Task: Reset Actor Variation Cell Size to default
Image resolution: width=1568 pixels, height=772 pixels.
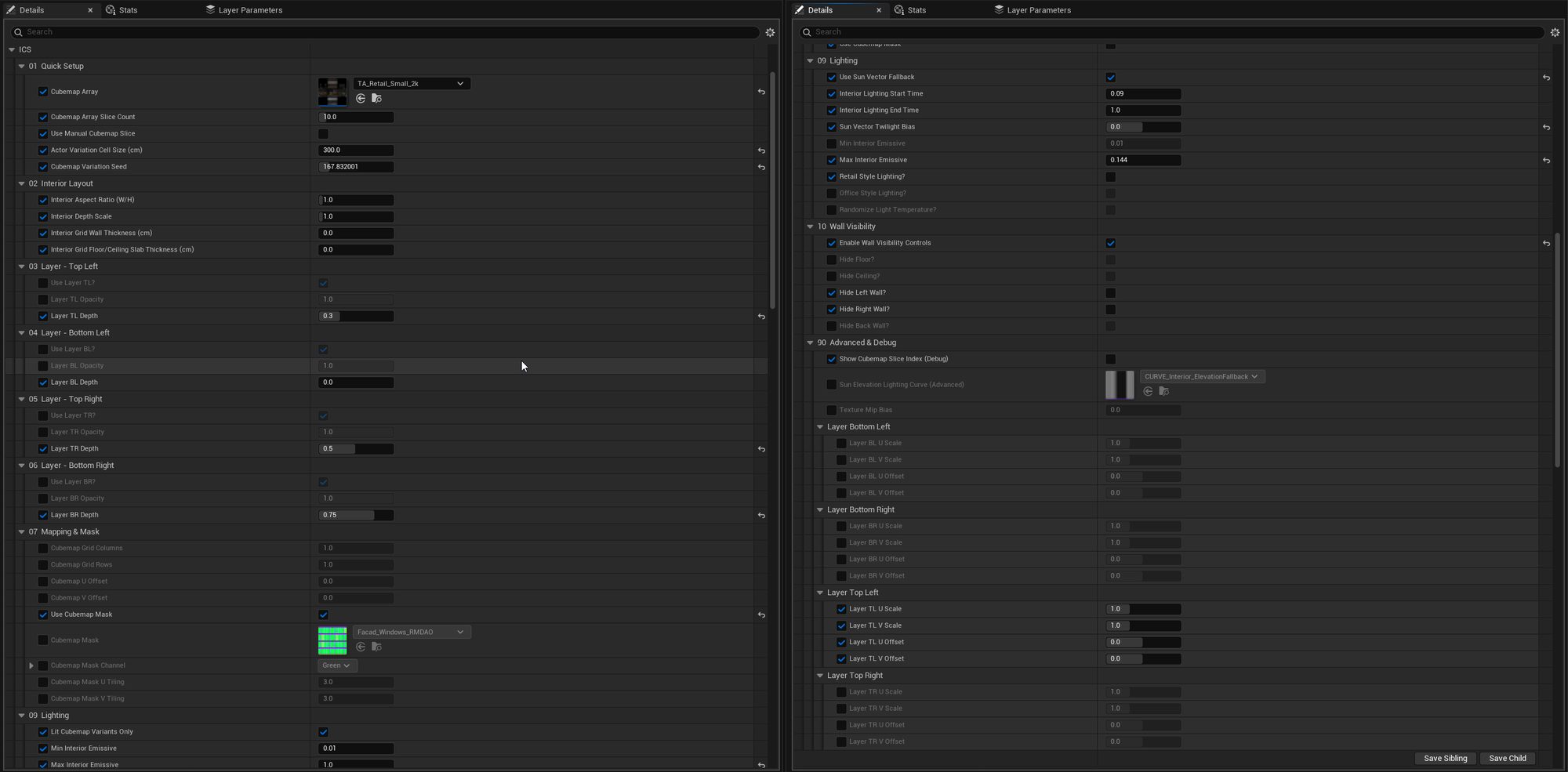Action: (761, 150)
